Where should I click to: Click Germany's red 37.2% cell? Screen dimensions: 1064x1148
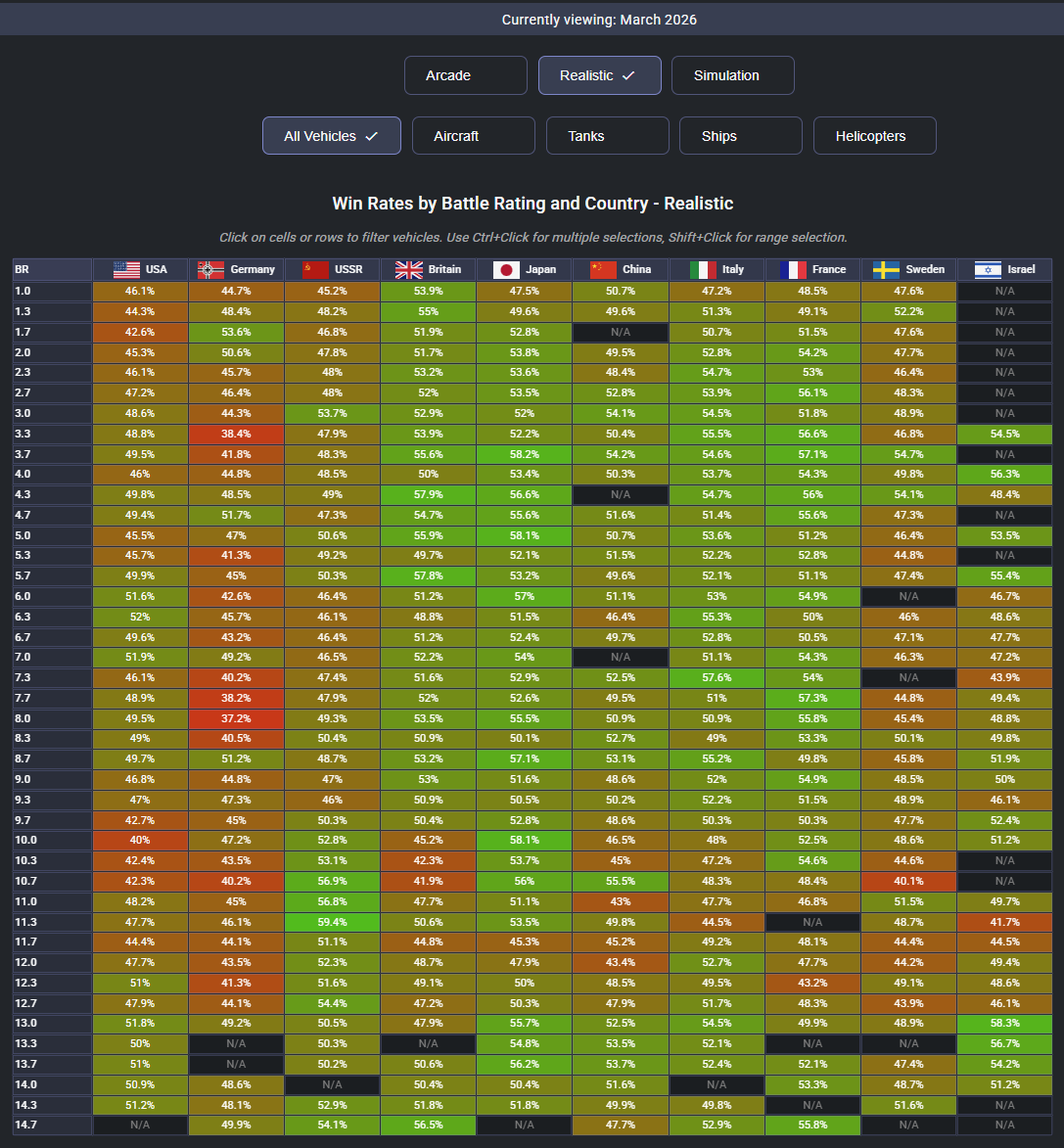pyautogui.click(x=236, y=718)
